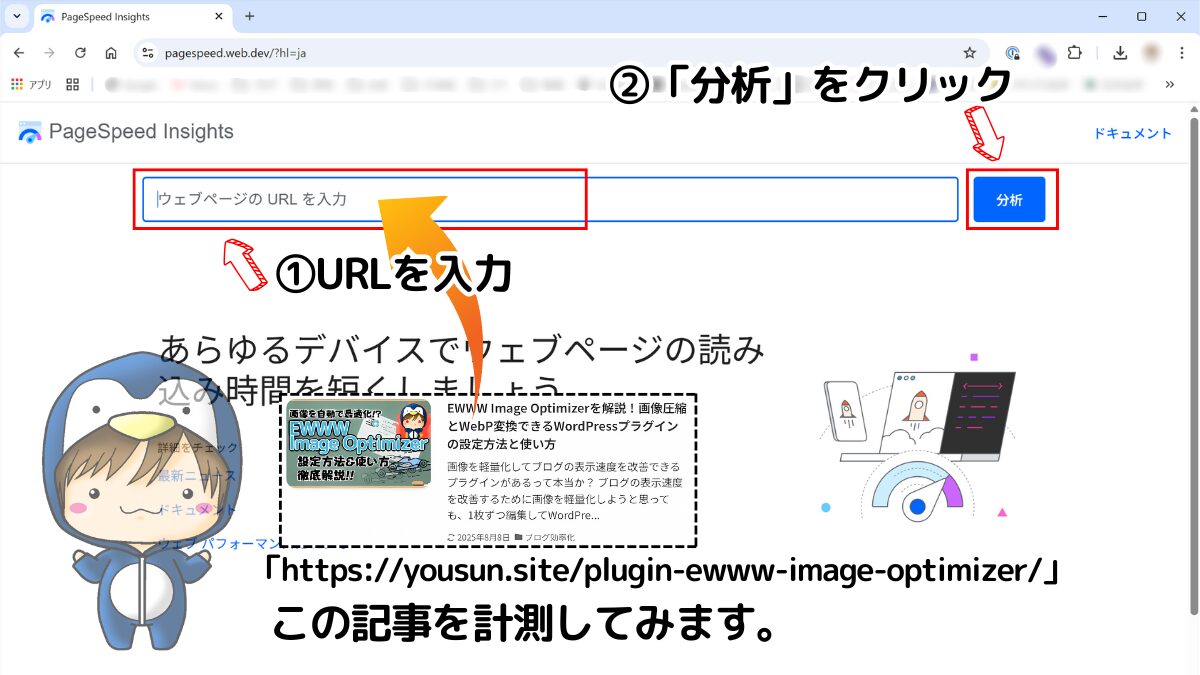Screen dimensions: 1200x675
Task: Click the blue 分析 button
Action: click(x=1010, y=200)
